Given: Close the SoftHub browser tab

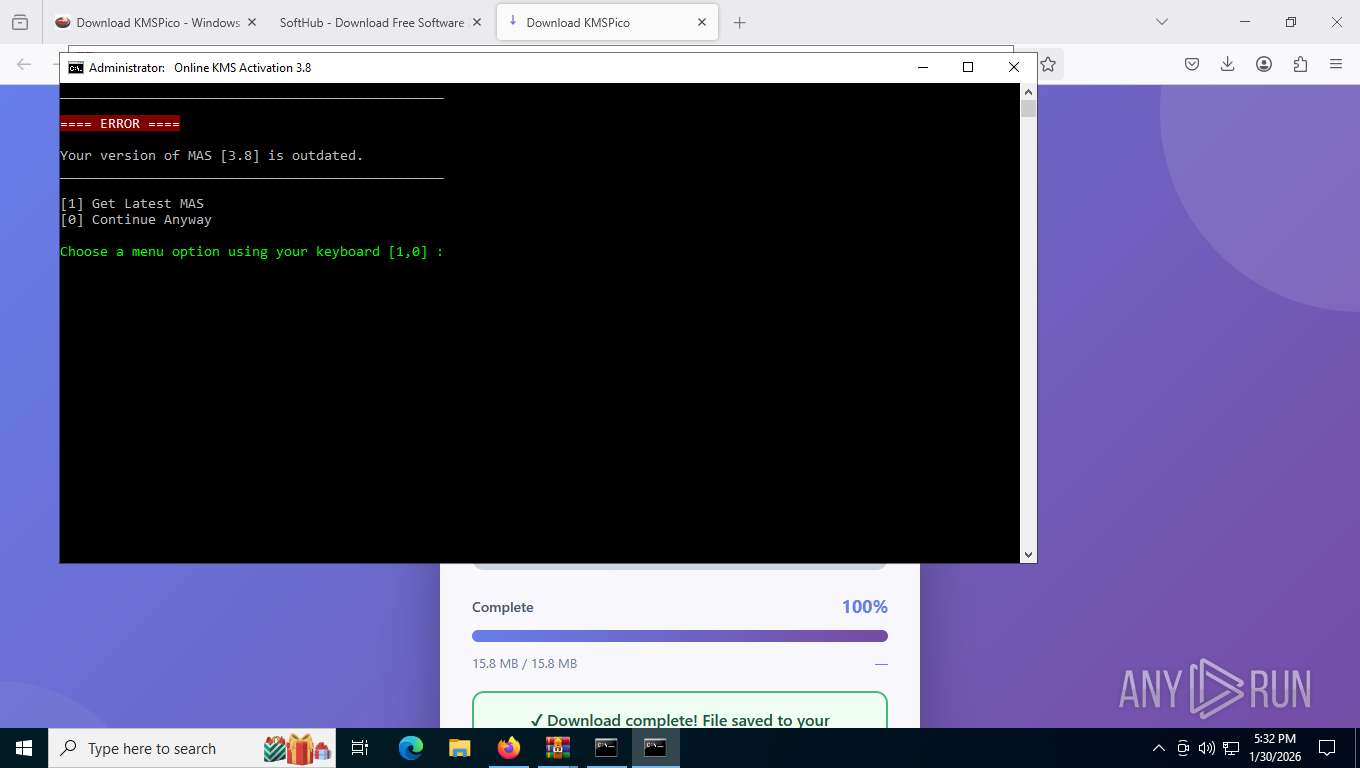Looking at the screenshot, I should pos(477,22).
